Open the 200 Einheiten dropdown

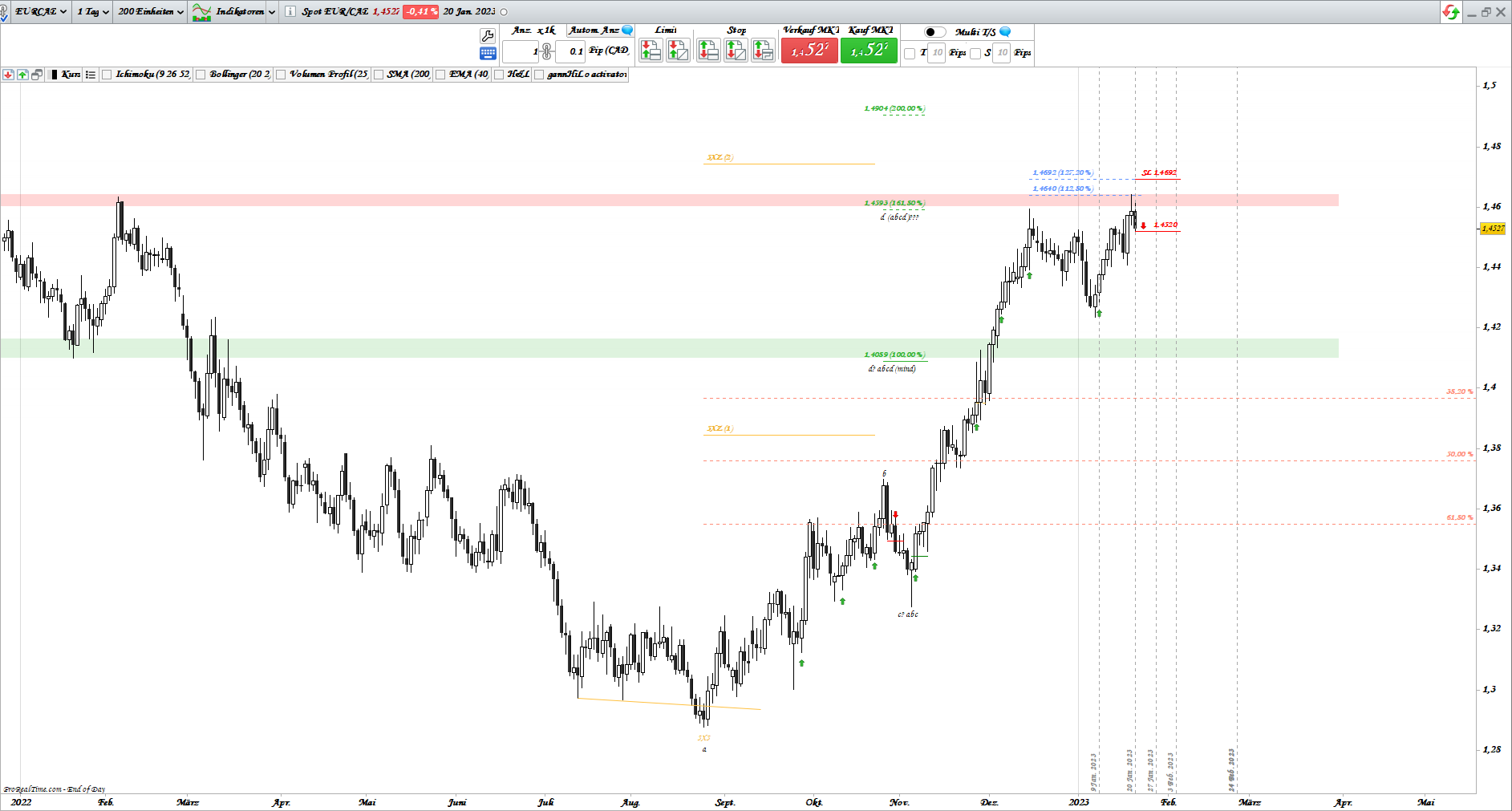[151, 12]
